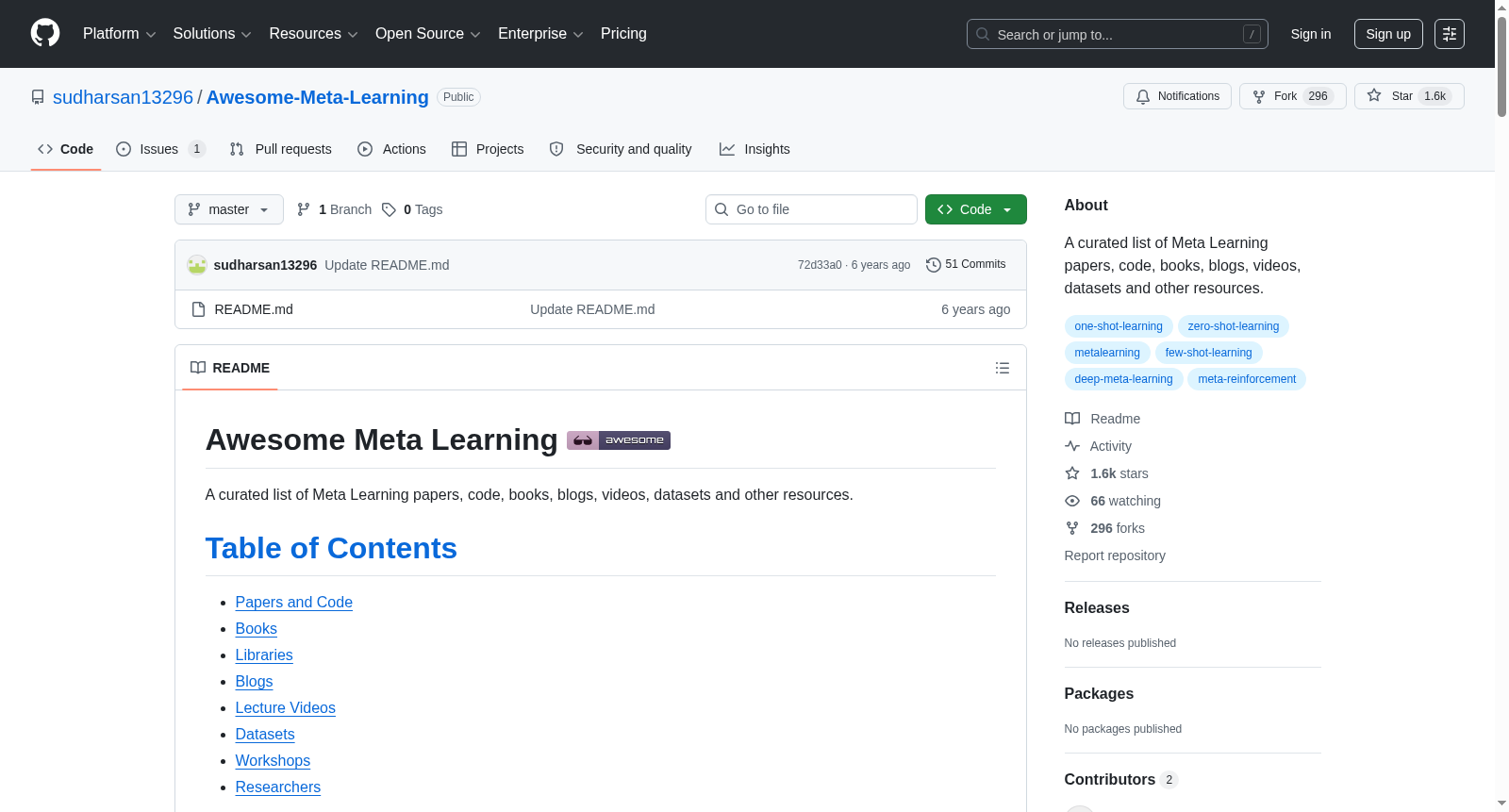Screen dimensions: 1509x812
Task: Click the README outline list icon
Action: coord(1003,368)
